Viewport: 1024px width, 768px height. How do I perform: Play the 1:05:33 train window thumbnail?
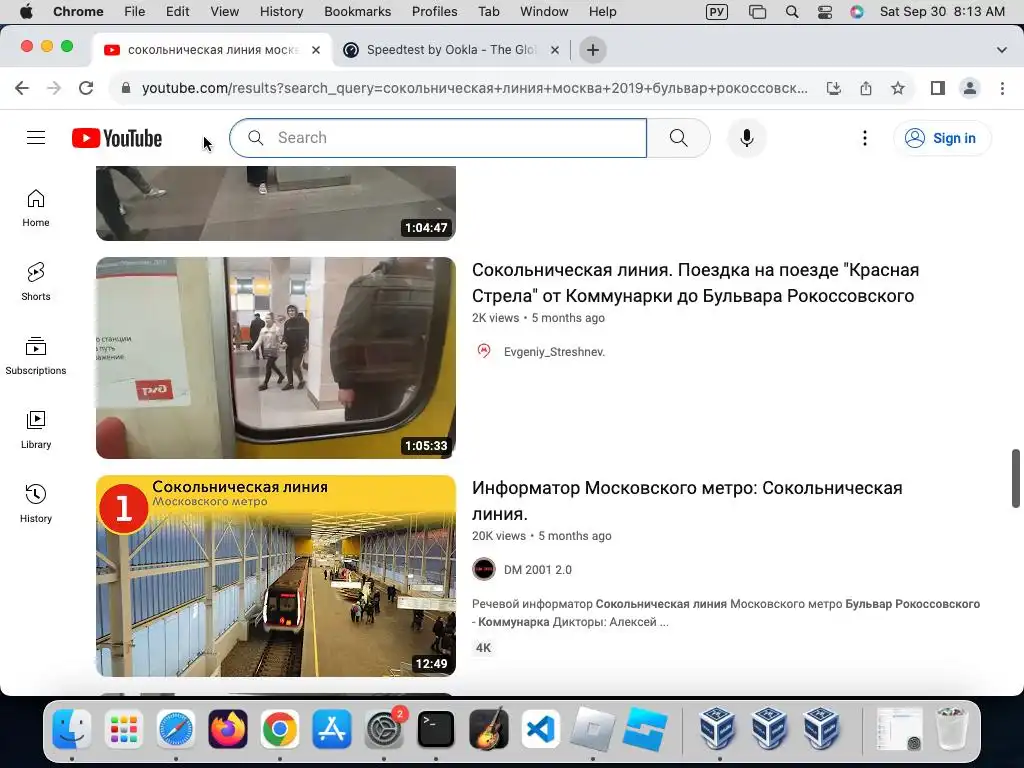point(276,358)
